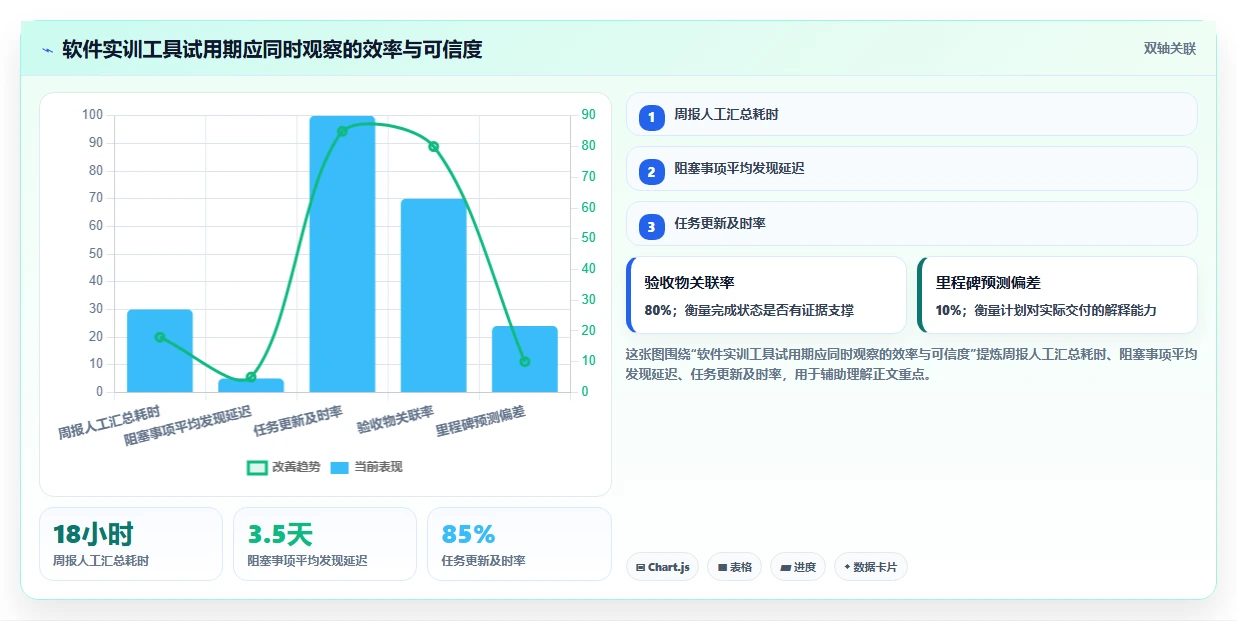Click the green line point atop 任务更新及时率 bar
The width and height of the screenshot is (1237, 621).
(342, 131)
